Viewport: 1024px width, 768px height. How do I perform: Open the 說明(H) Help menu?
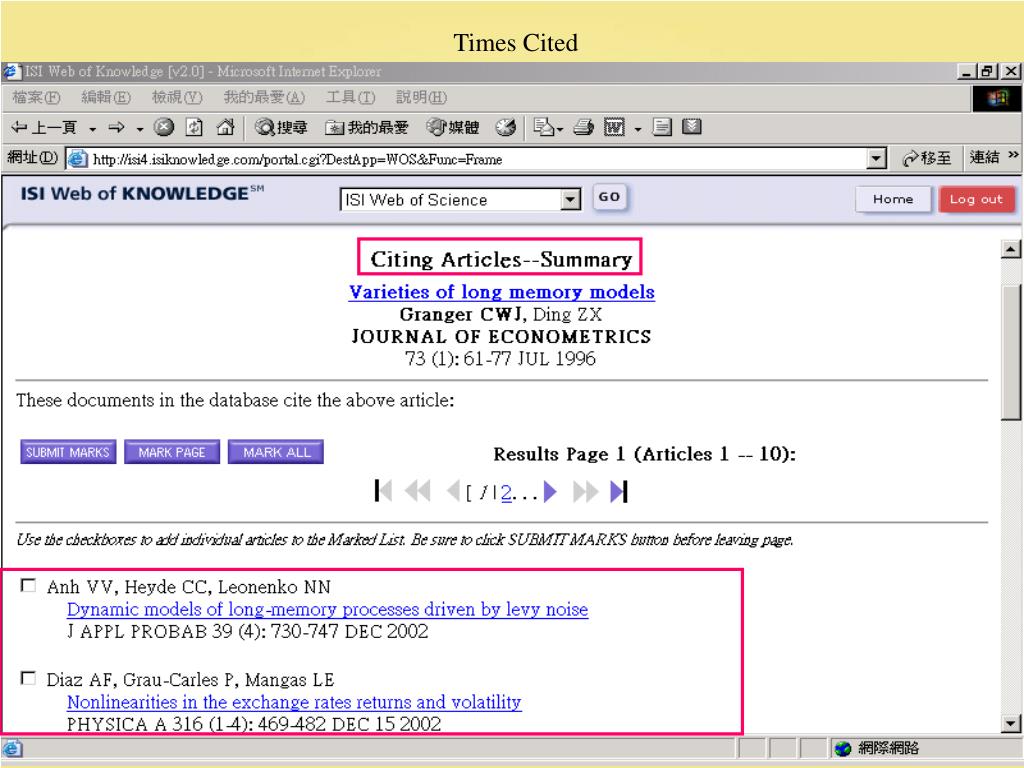point(422,98)
